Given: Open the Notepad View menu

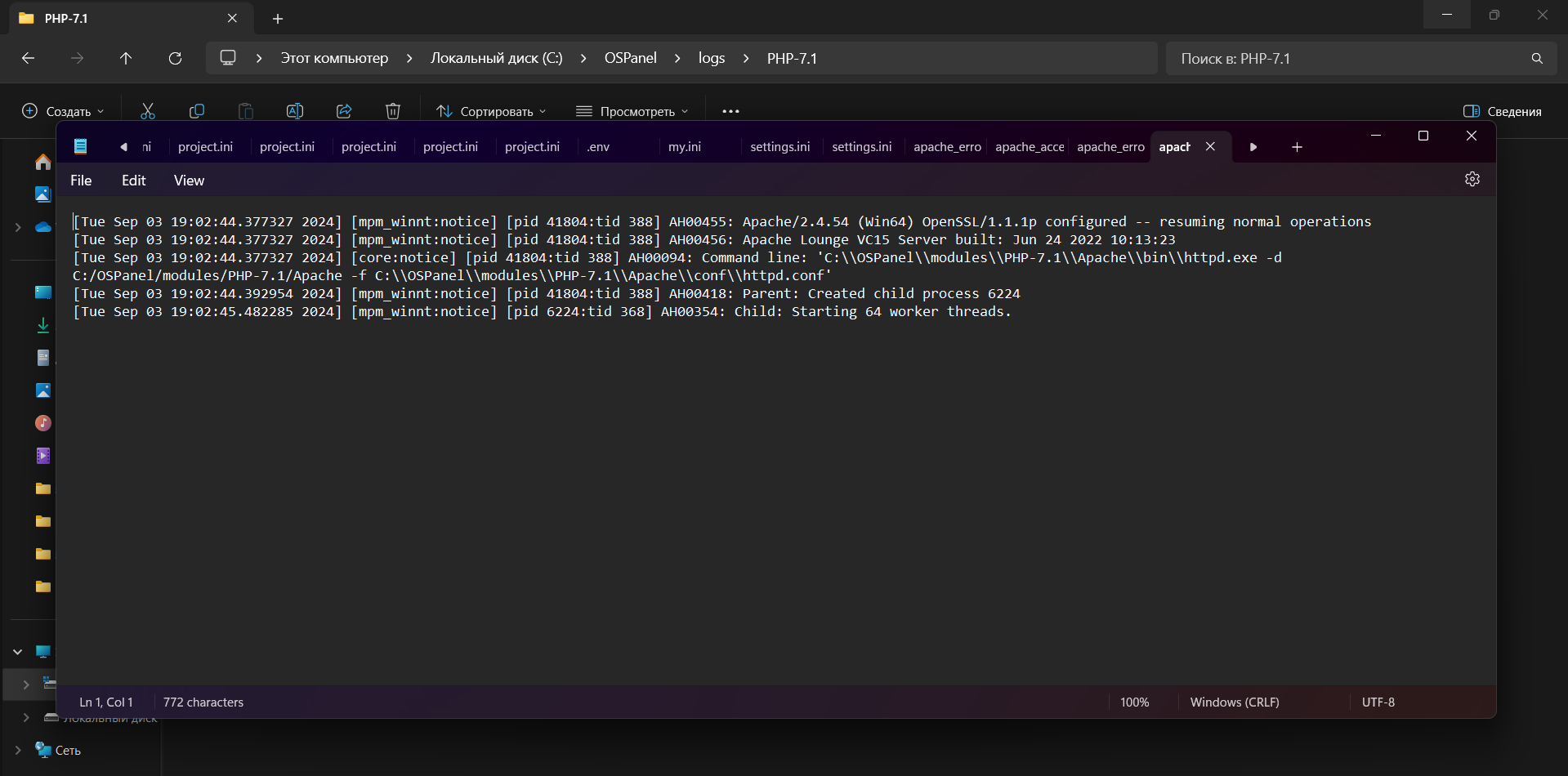Looking at the screenshot, I should click(189, 181).
